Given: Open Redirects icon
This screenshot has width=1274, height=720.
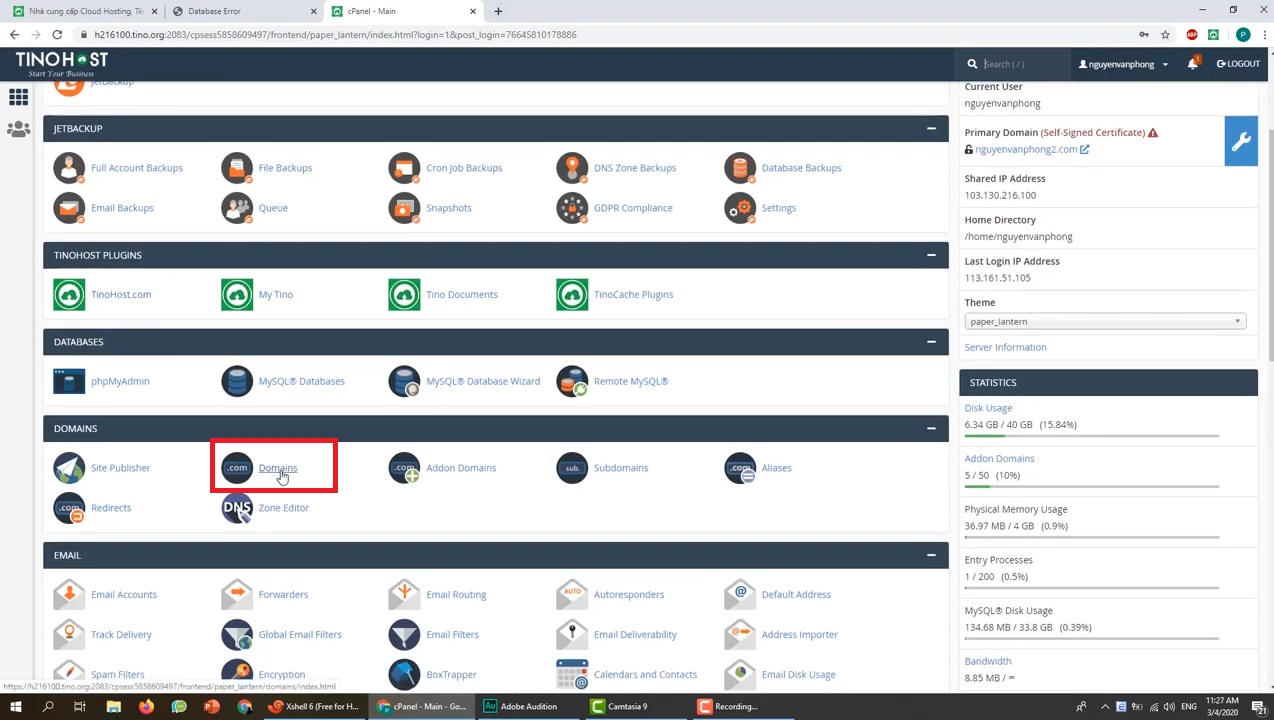Looking at the screenshot, I should click(69, 508).
